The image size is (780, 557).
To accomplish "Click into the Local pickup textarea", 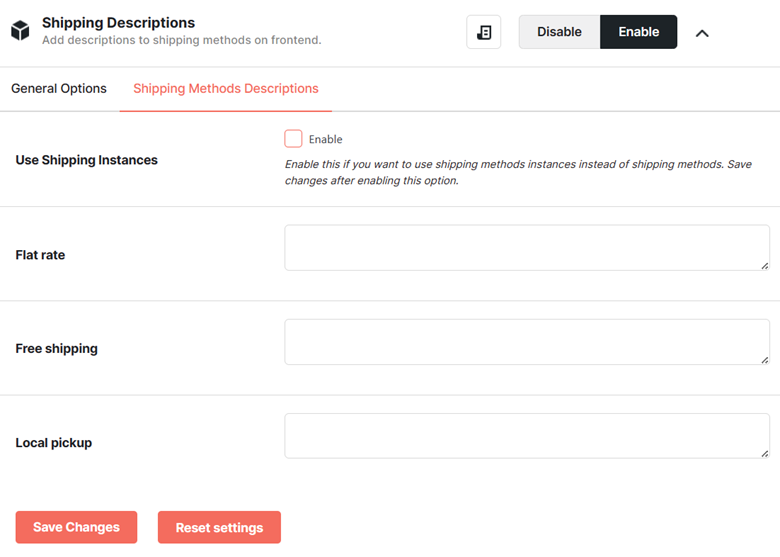I will point(527,436).
